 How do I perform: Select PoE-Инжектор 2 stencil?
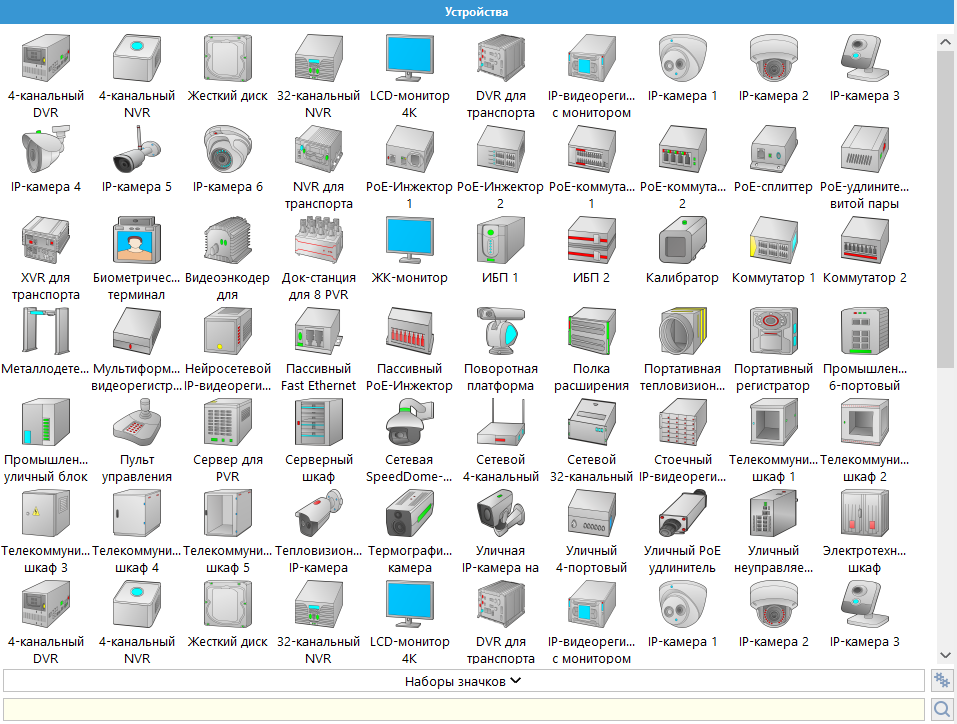500,150
